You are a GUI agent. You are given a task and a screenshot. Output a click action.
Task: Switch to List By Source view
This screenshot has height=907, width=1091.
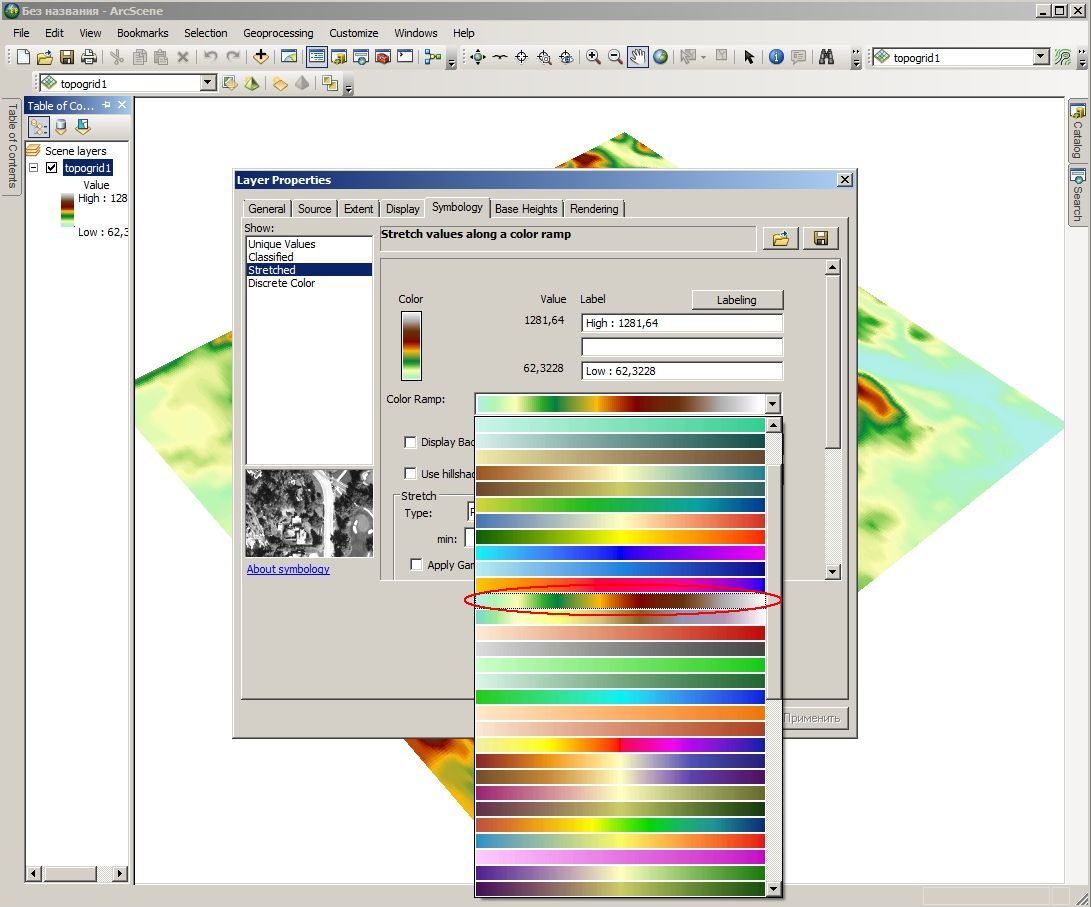[61, 127]
